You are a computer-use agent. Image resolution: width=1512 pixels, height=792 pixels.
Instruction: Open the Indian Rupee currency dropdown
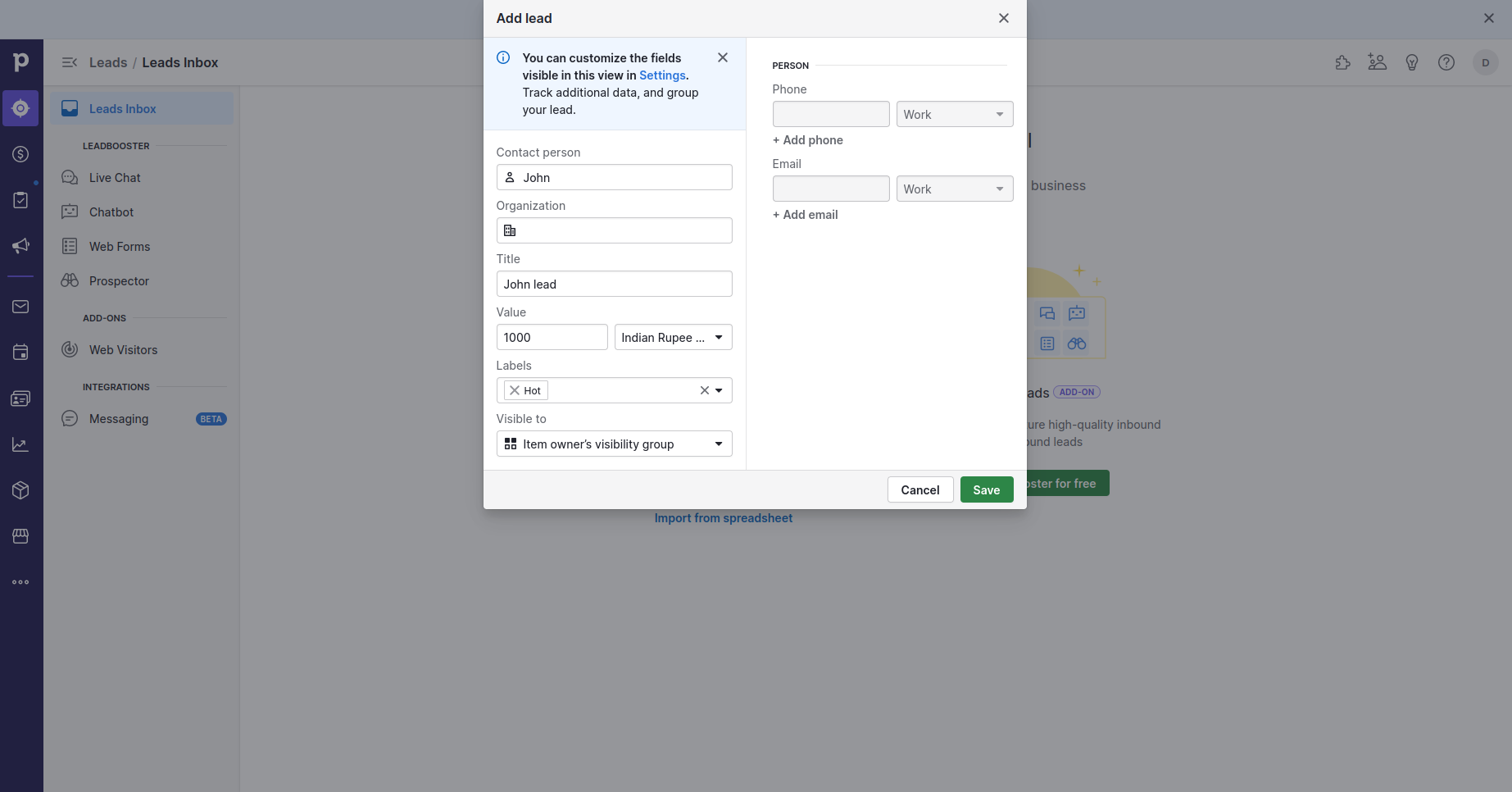pos(673,337)
